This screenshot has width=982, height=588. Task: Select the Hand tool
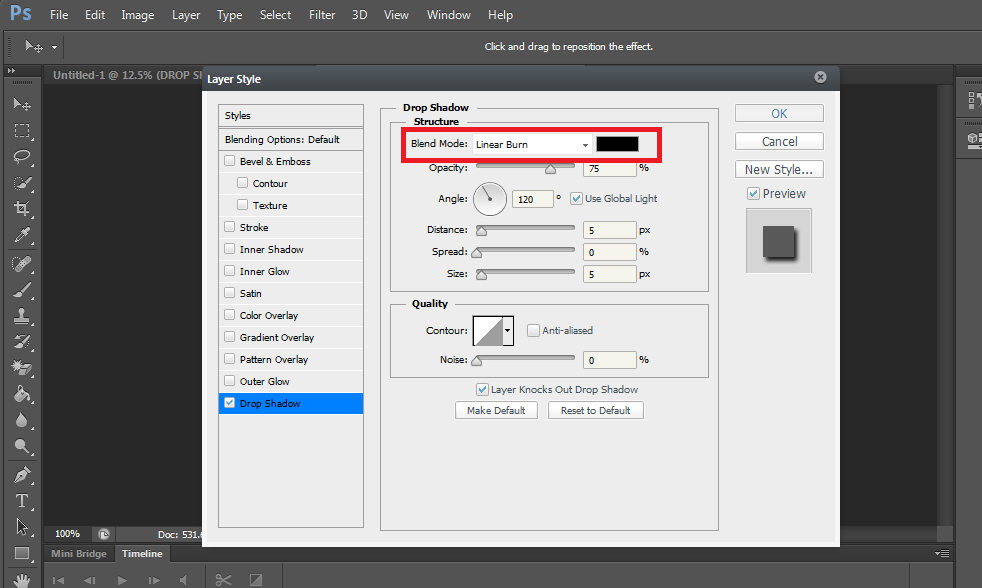pyautogui.click(x=22, y=579)
